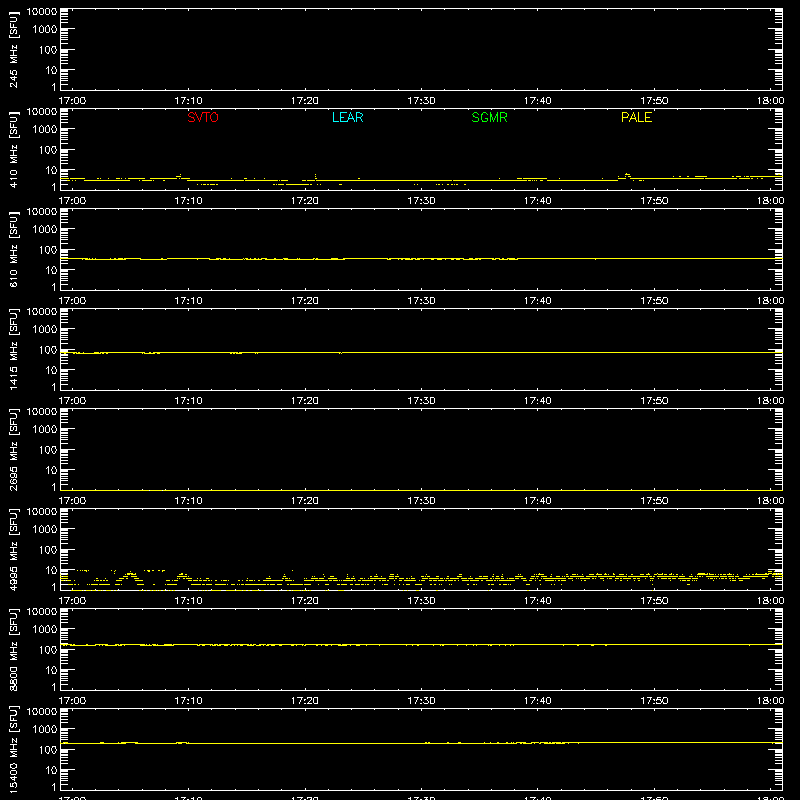The image size is (800, 800).
Task: Click the noisy yellow trace in 4995 MHz plot
Action: [421, 579]
